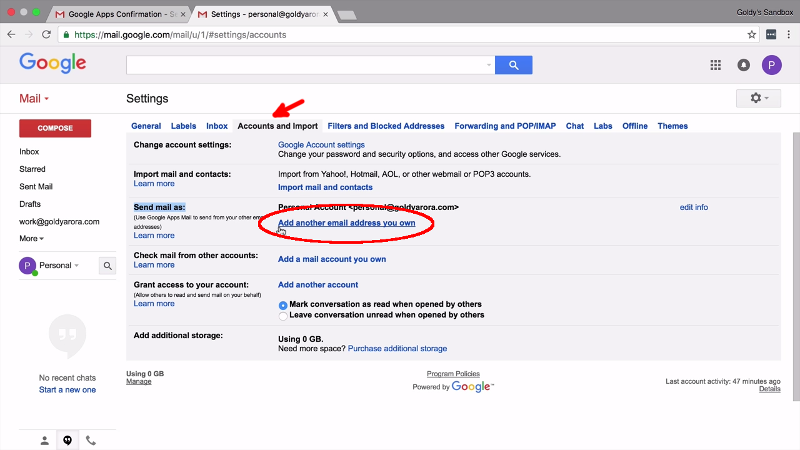
Task: Open contacts person icon at bottom
Action: tap(45, 440)
